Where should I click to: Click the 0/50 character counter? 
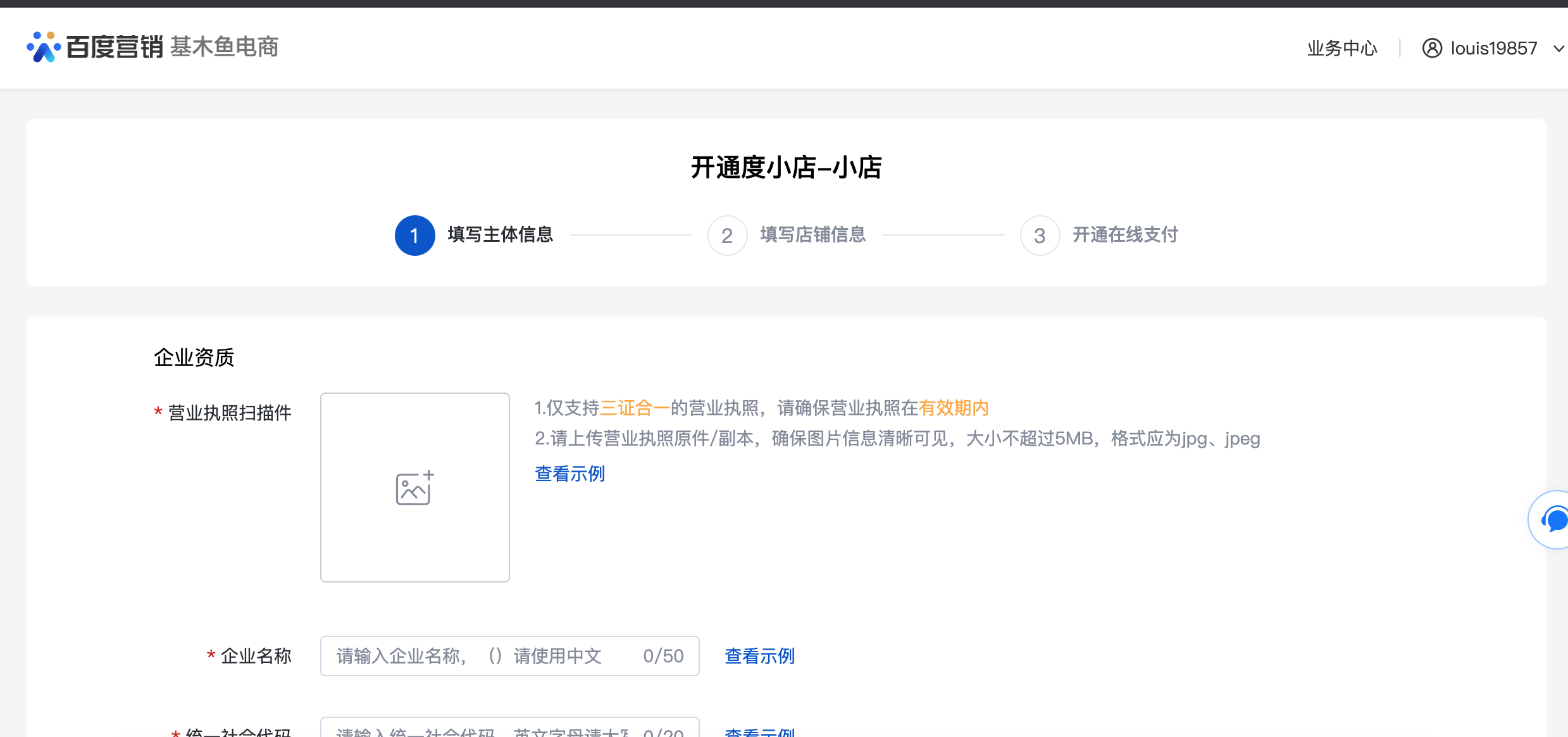(663, 656)
